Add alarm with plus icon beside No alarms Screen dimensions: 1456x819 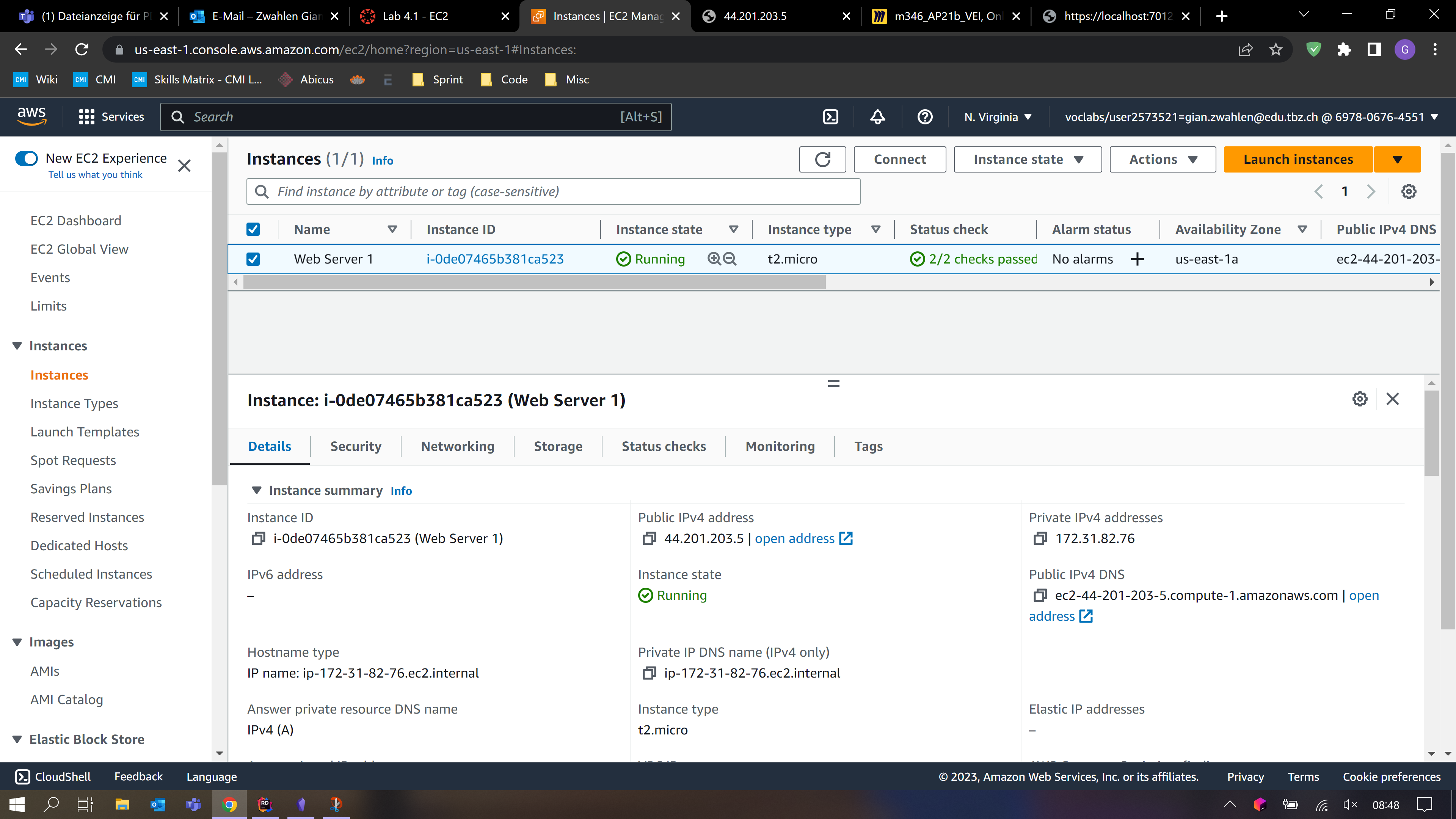click(x=1137, y=259)
